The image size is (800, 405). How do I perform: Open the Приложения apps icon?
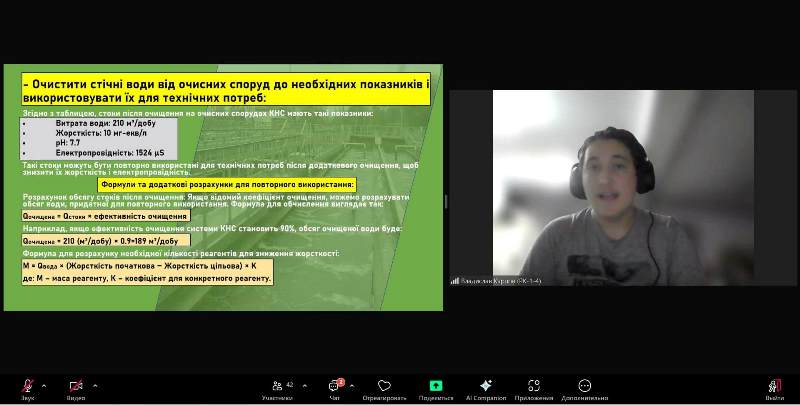pos(534,386)
